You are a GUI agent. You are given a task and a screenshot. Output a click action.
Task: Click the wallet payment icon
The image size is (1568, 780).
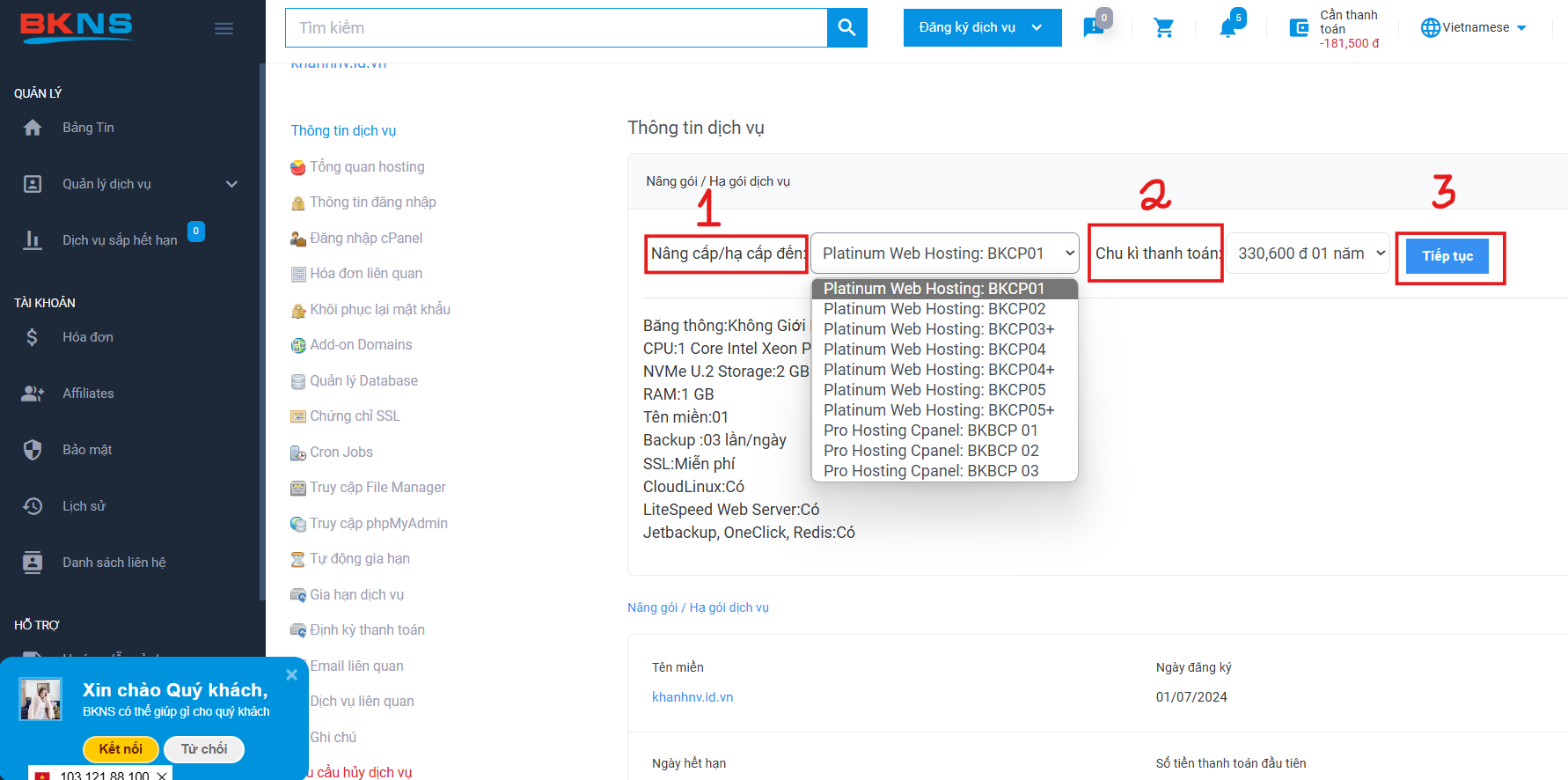click(1299, 28)
